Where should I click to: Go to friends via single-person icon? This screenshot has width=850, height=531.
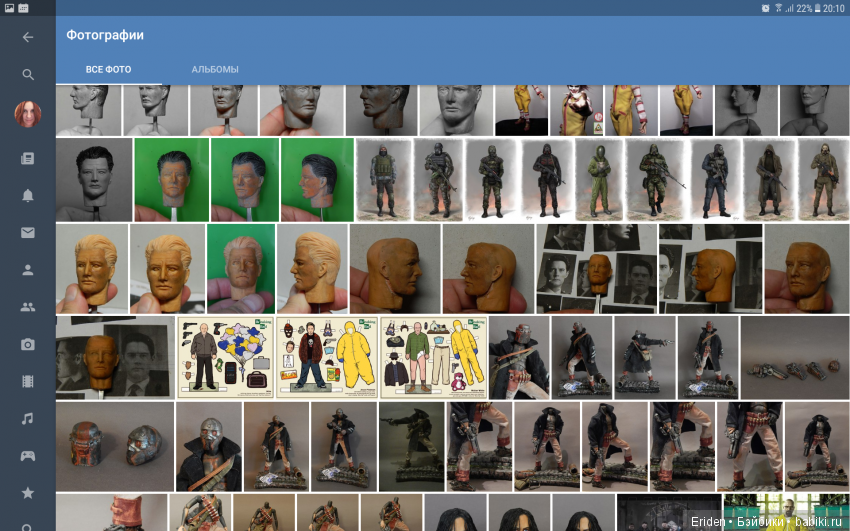[28, 270]
